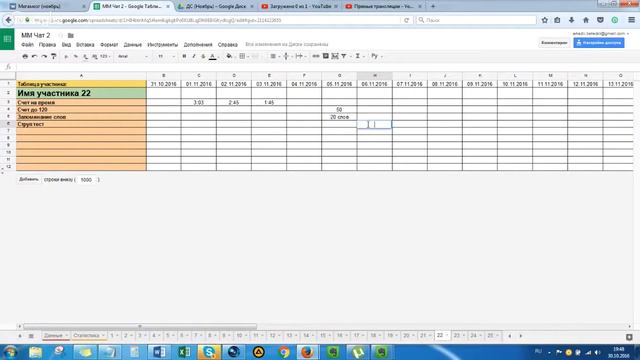
Task: Select the cell containing 20 слов
Action: tap(339, 117)
